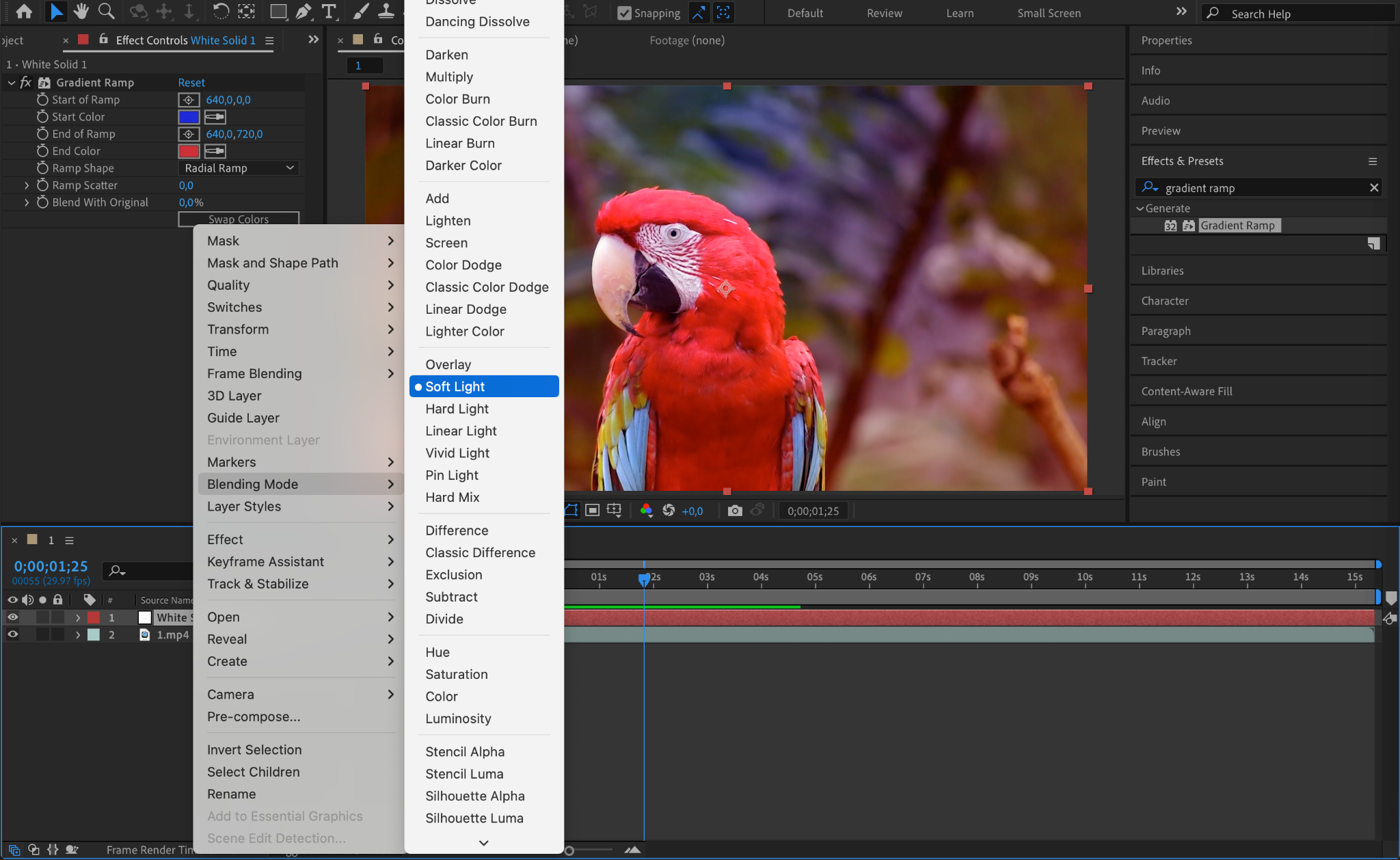
Task: Toggle the Snapping checkbox
Action: 624,13
